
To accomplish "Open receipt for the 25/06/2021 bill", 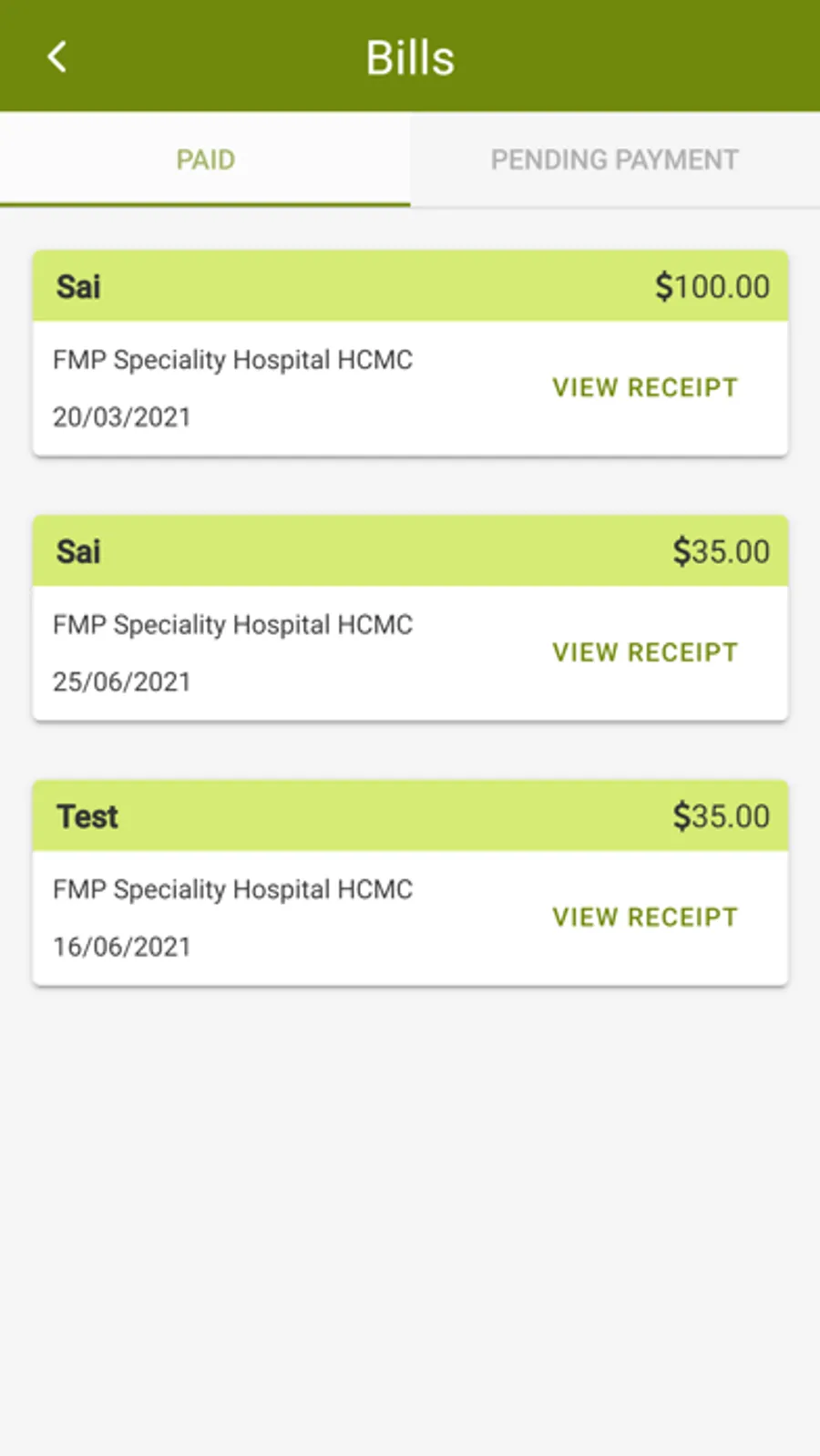I will (644, 652).
